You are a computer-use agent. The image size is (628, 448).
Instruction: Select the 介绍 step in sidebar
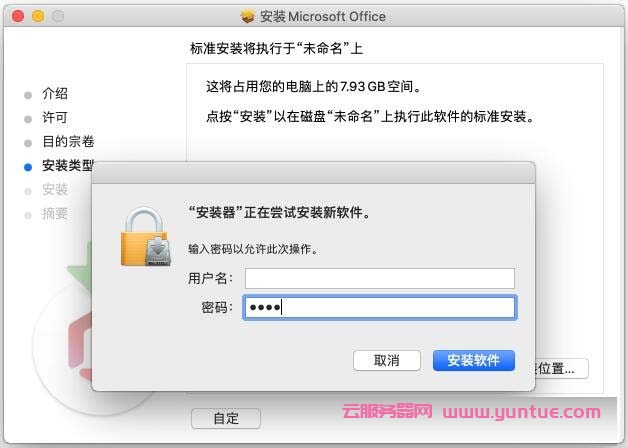(55, 94)
